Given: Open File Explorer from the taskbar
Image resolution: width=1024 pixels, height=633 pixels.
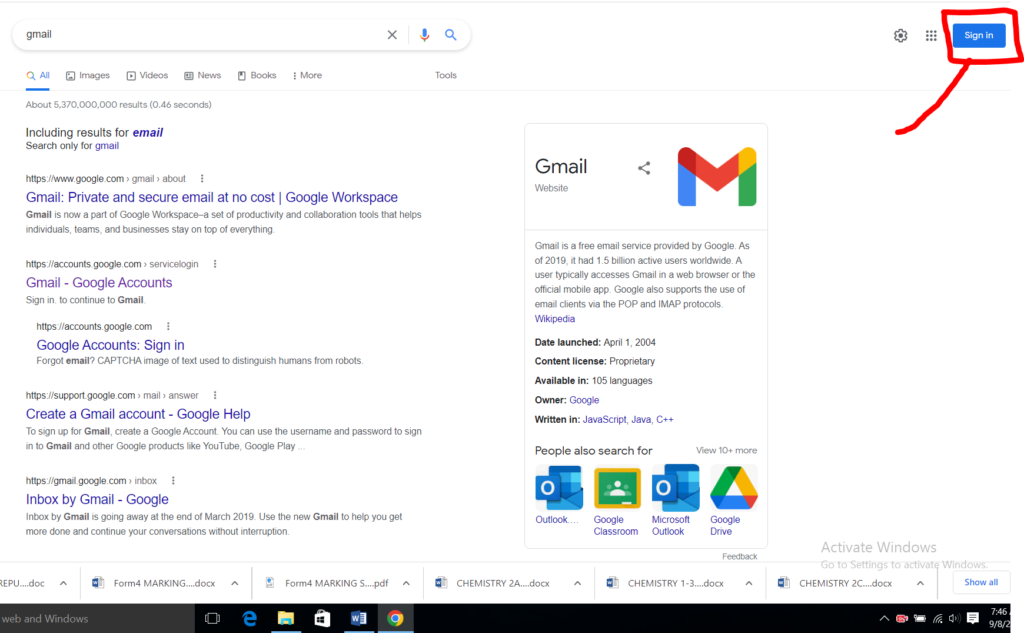Looking at the screenshot, I should [286, 618].
